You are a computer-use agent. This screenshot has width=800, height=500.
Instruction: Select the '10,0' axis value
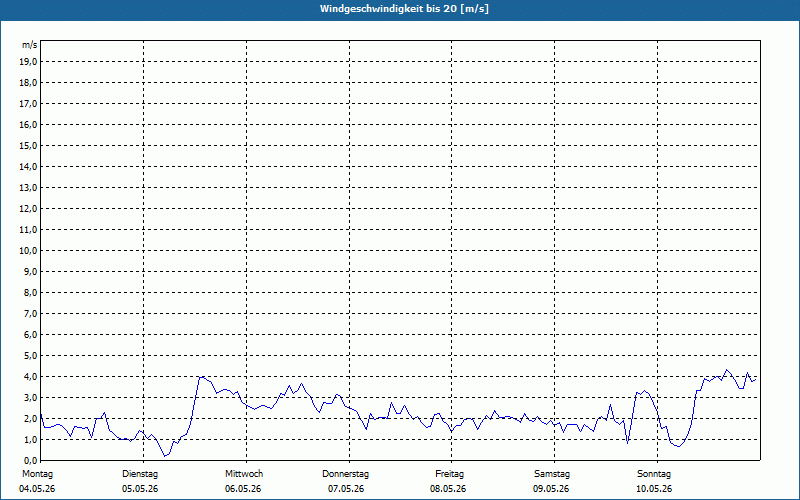point(28,251)
